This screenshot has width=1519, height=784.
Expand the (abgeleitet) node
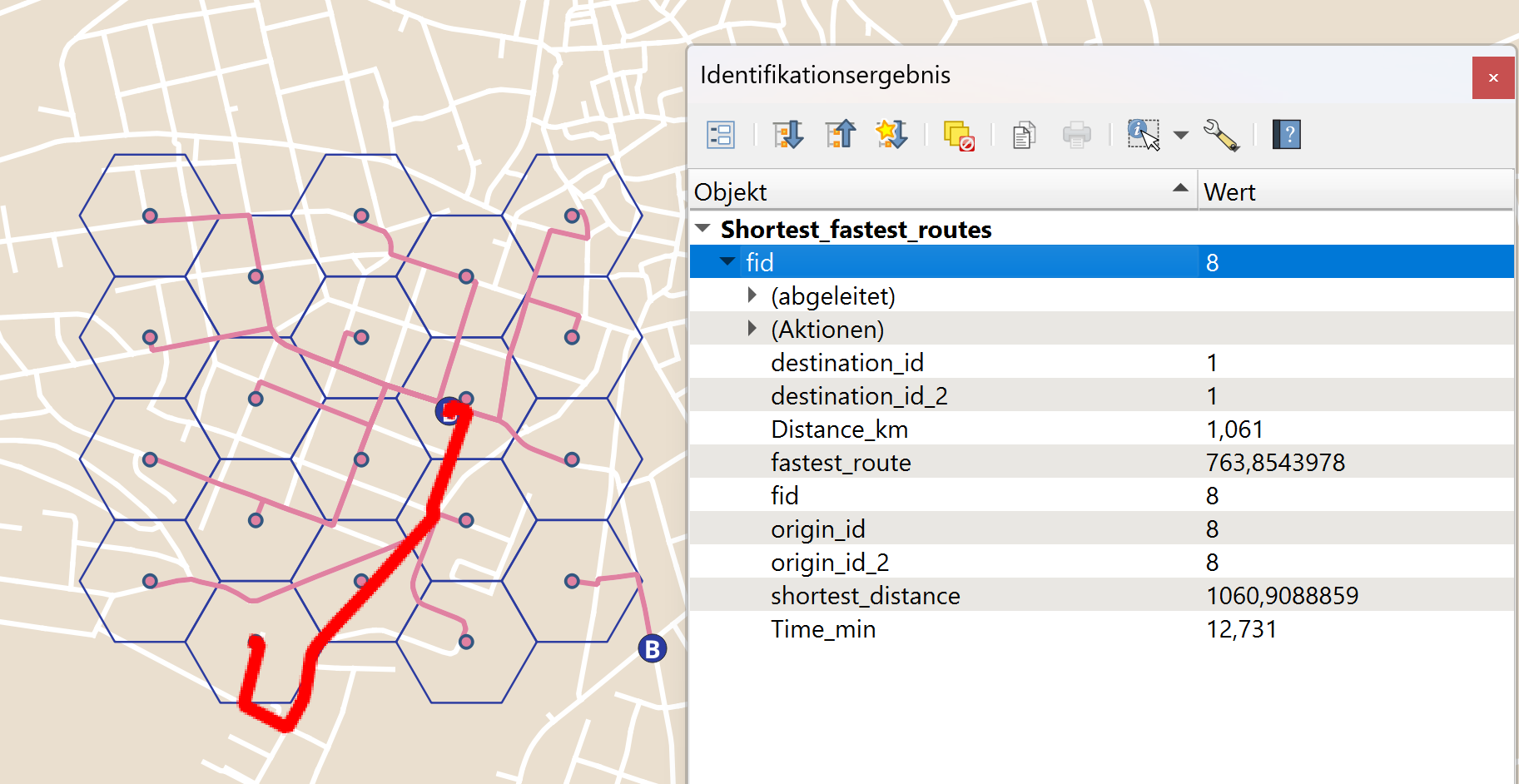pyautogui.click(x=752, y=295)
